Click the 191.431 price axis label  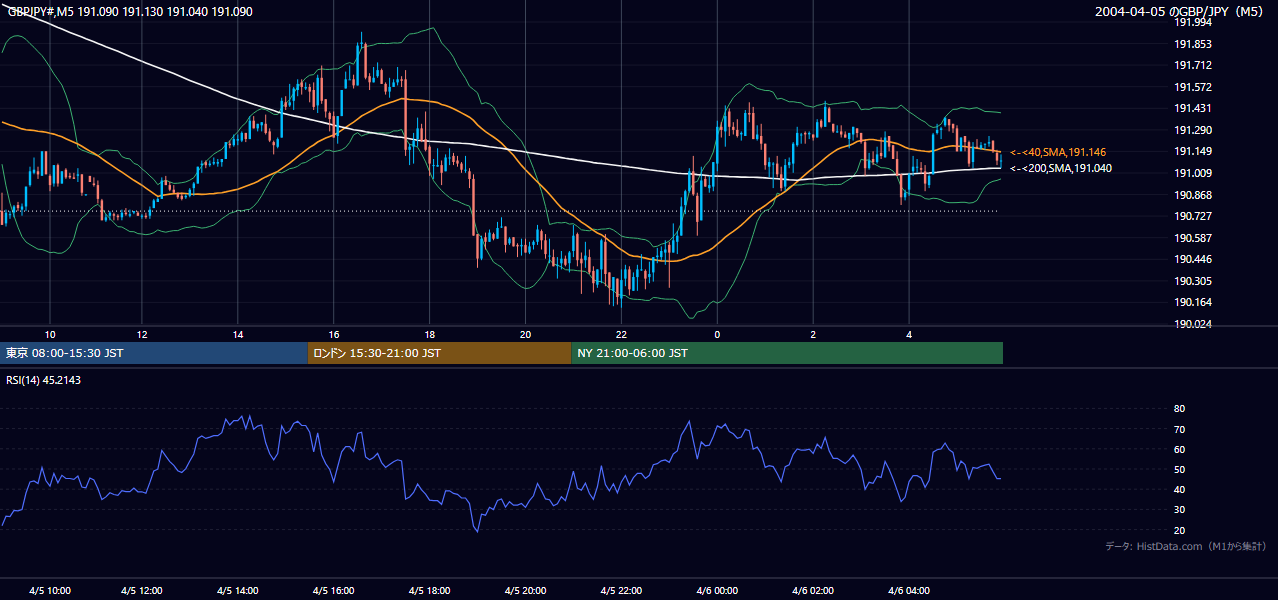point(1193,109)
